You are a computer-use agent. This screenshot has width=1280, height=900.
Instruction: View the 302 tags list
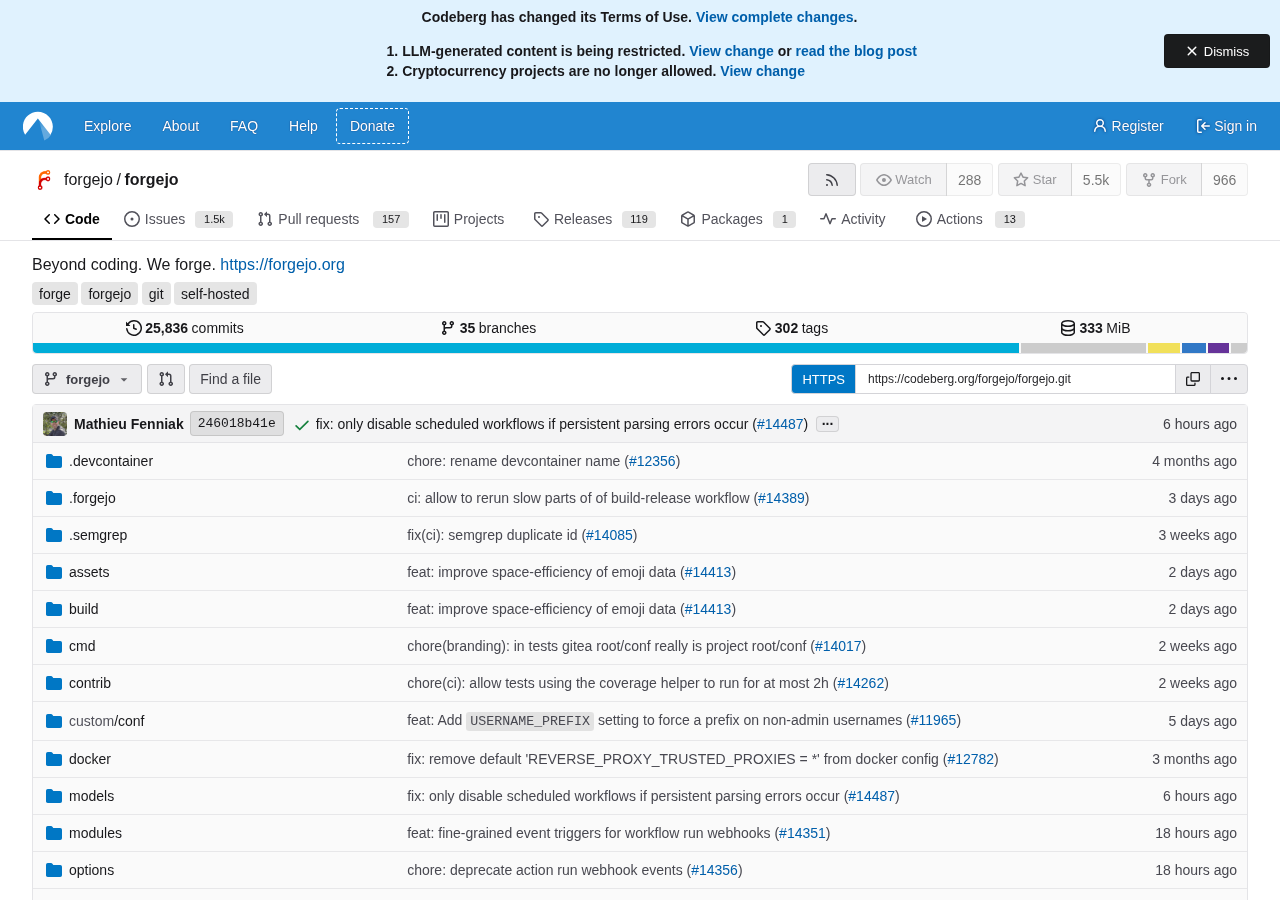791,328
